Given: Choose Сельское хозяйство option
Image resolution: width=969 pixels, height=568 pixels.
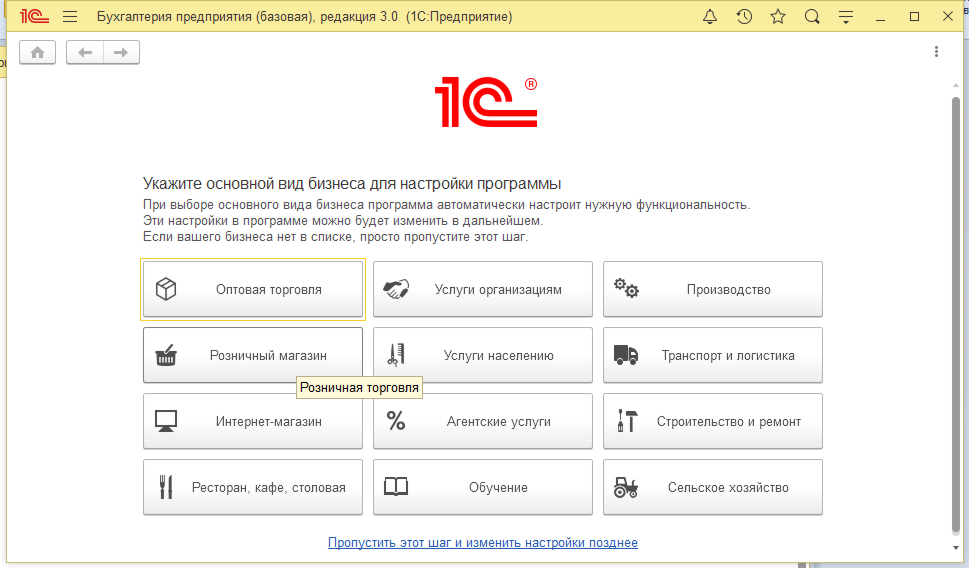Looking at the screenshot, I should [x=713, y=488].
